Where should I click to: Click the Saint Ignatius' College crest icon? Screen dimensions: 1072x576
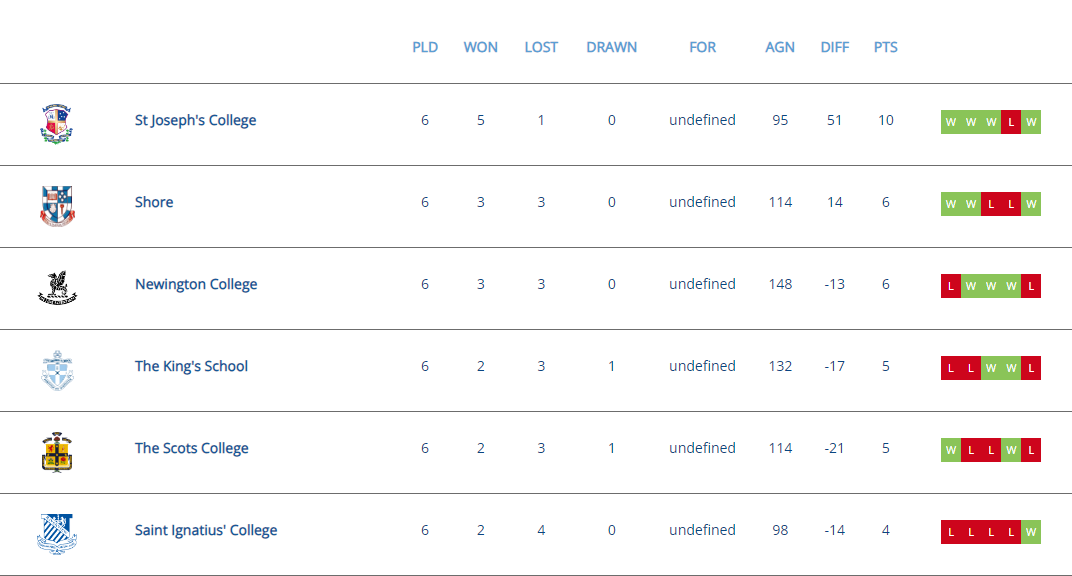click(57, 534)
